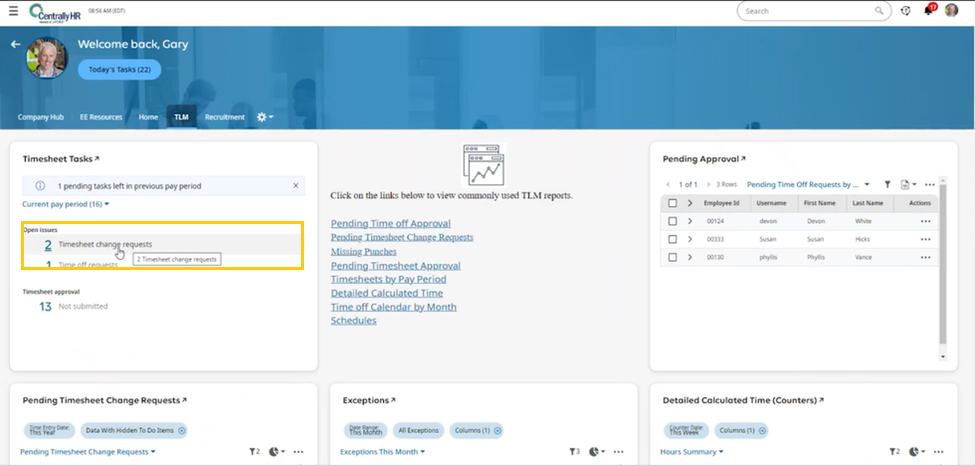Image resolution: width=975 pixels, height=465 pixels.
Task: Go back using the left arrow
Action: pos(16,45)
